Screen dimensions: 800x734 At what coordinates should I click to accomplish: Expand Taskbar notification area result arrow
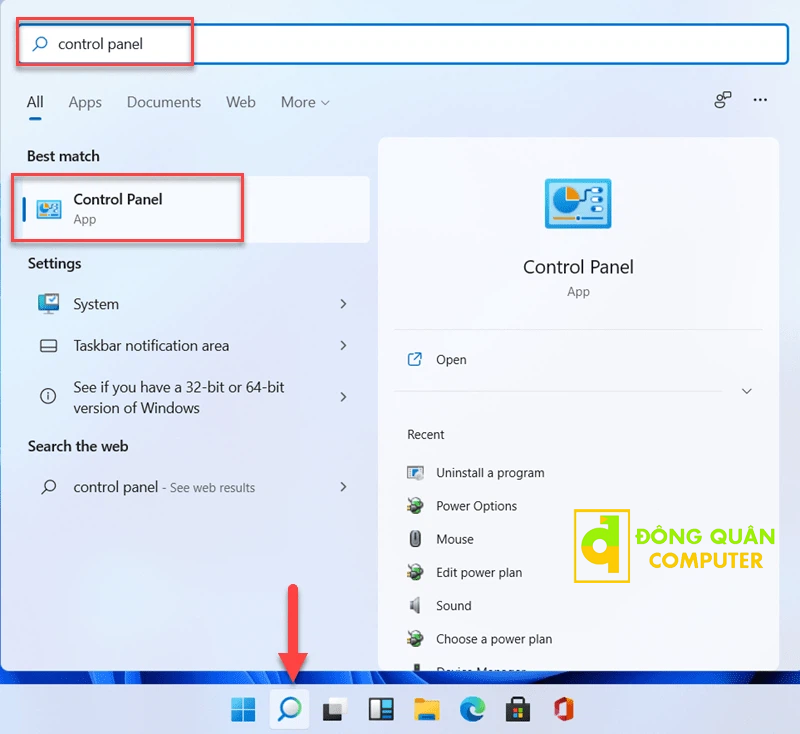coord(343,346)
